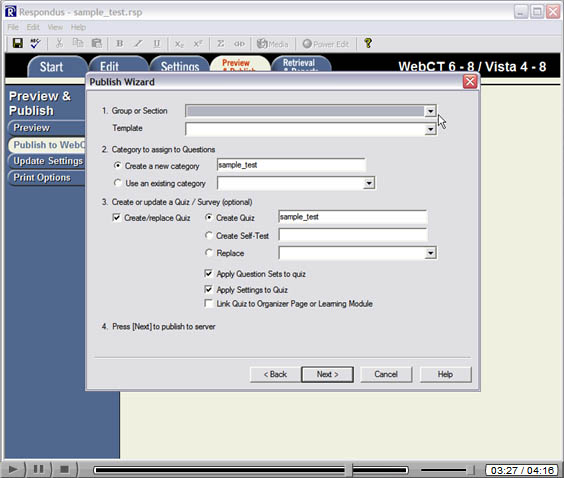Toggle Apply Question Sets to quiz checkbox
The width and height of the screenshot is (564, 478).
point(208,273)
